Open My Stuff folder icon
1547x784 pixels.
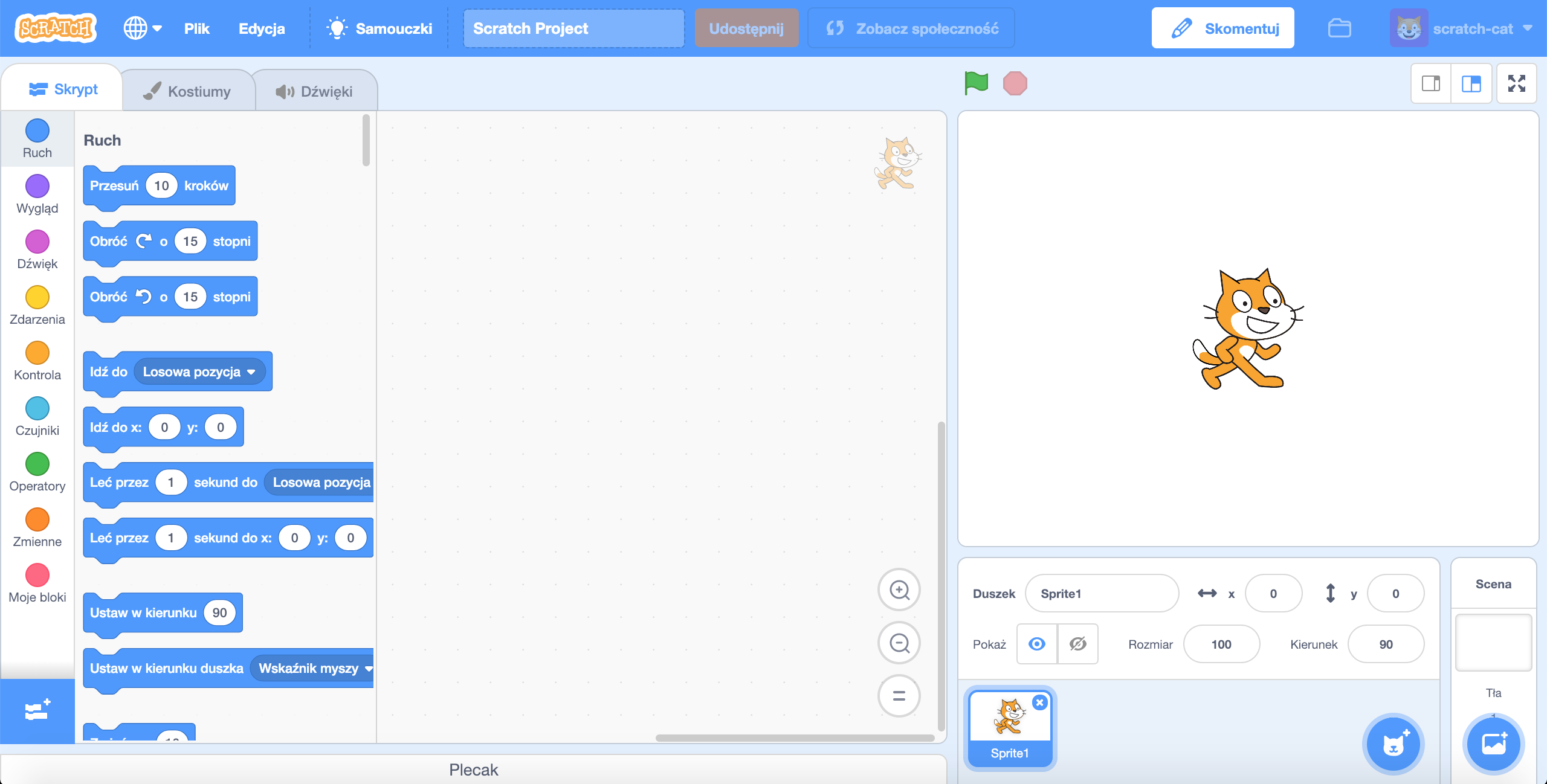1340,28
